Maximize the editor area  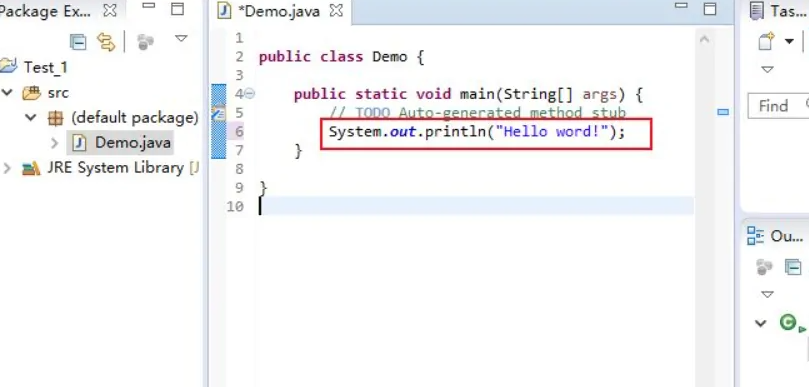[x=710, y=9]
